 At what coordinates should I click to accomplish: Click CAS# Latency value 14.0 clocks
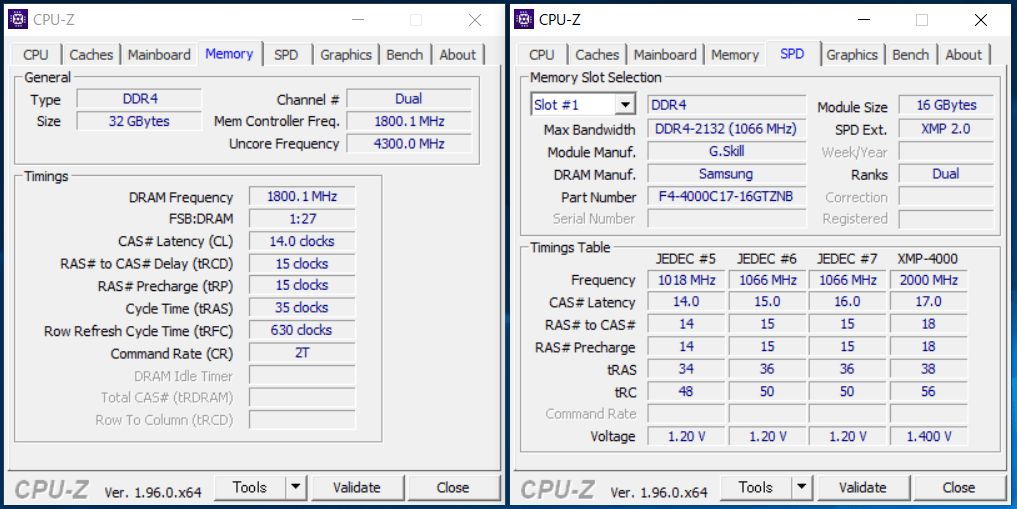click(x=302, y=241)
